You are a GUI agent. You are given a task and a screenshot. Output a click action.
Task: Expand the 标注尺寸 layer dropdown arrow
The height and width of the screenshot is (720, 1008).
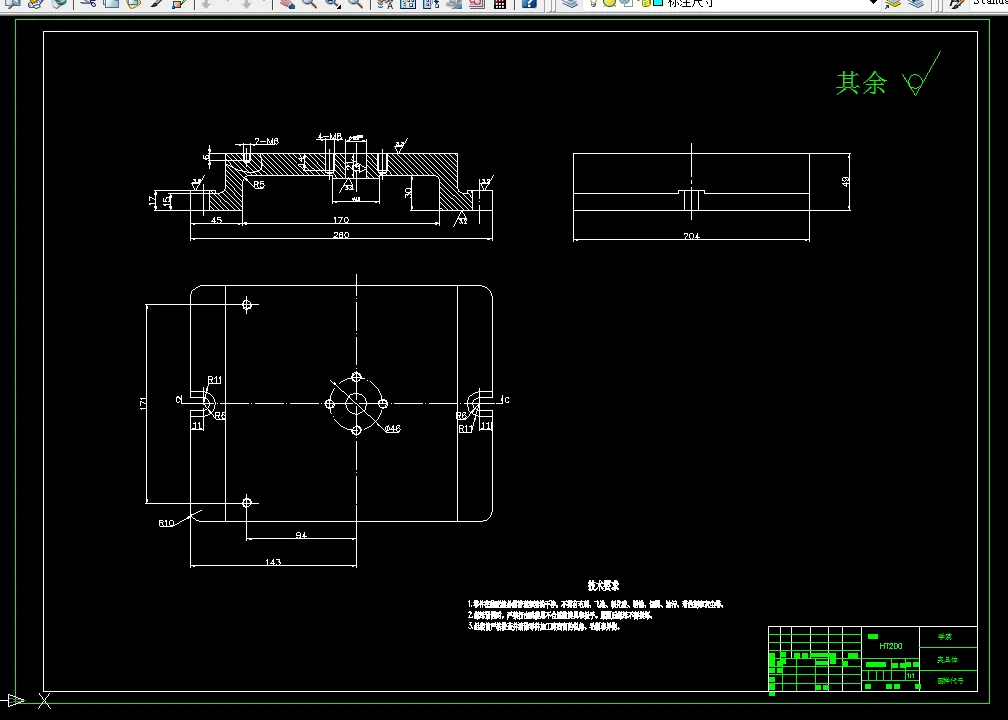click(873, 3)
